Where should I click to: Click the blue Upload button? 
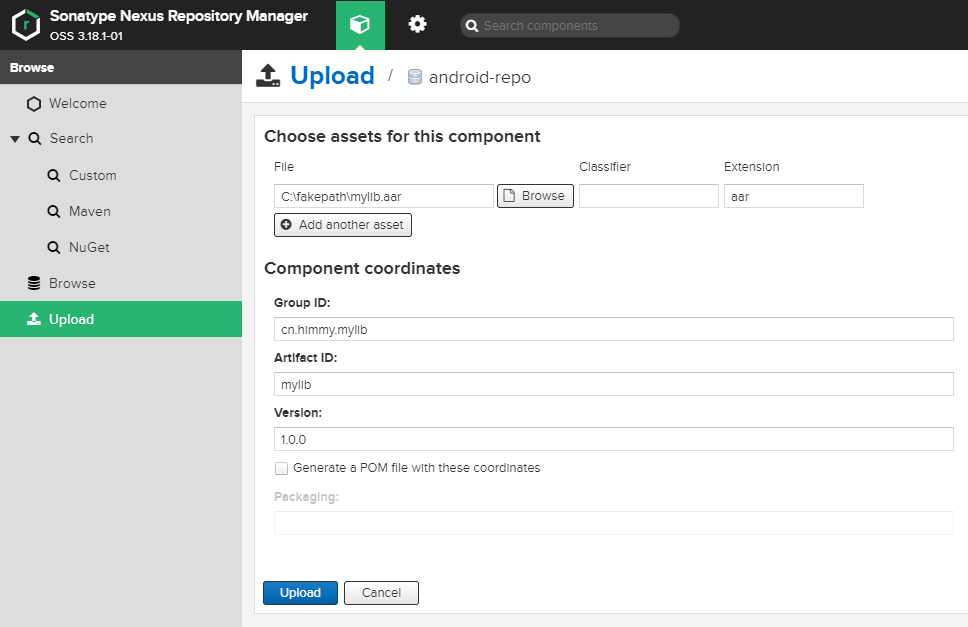click(x=301, y=593)
